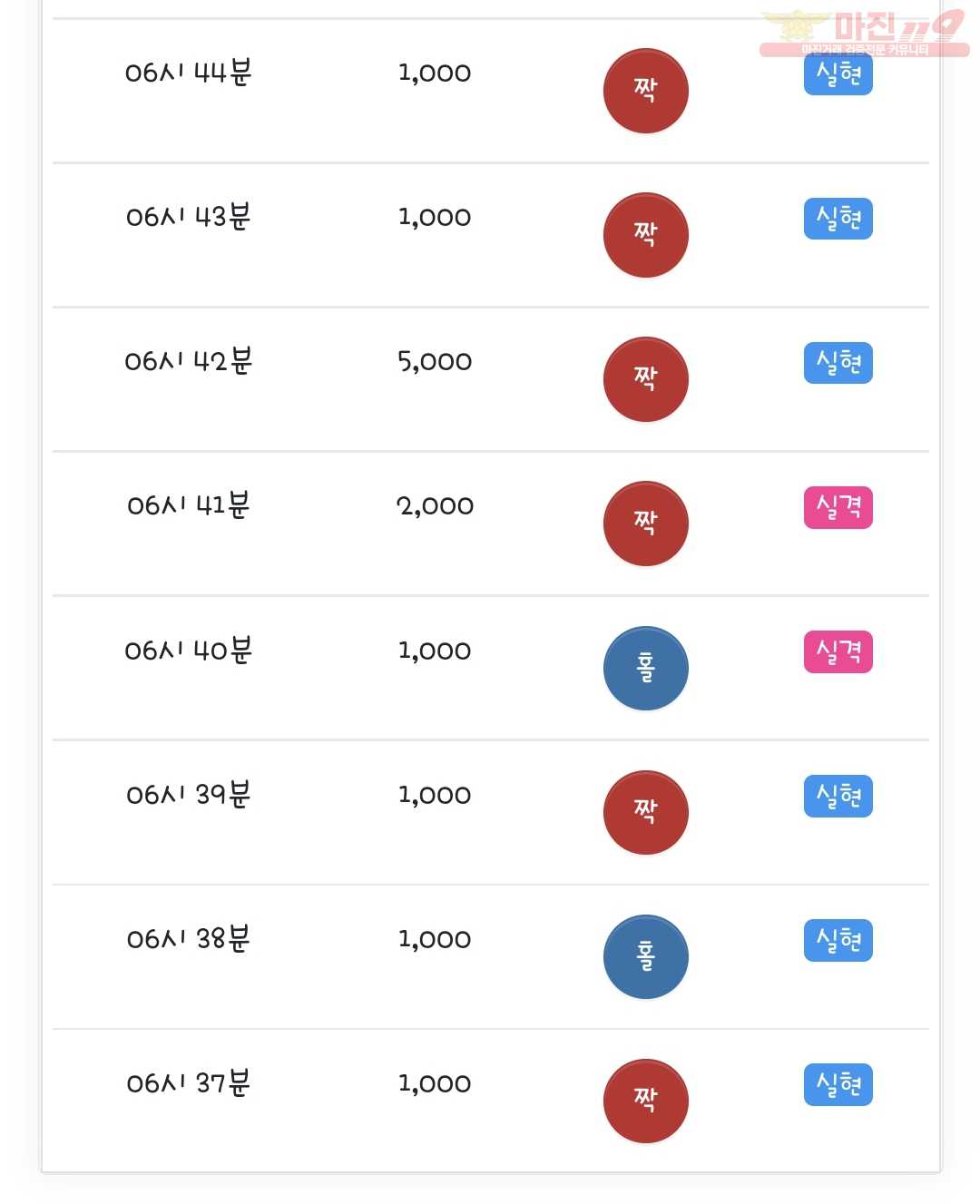980x1204 pixels.
Task: Click the blue 홀 circle for 06시 38분
Action: 646,957
